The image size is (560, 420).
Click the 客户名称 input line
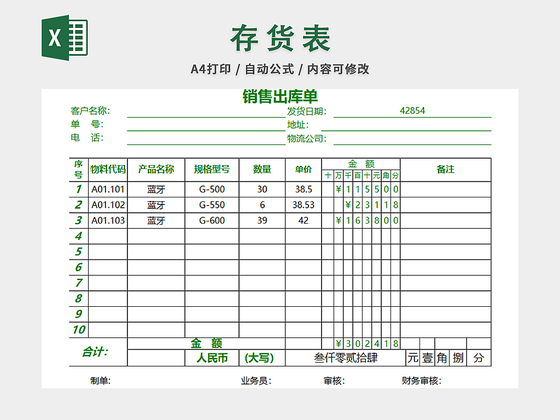pos(206,111)
